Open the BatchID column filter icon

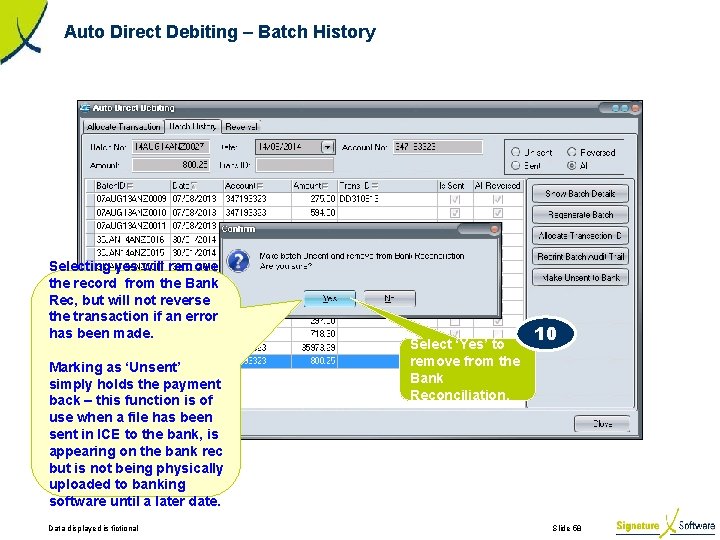[130, 186]
